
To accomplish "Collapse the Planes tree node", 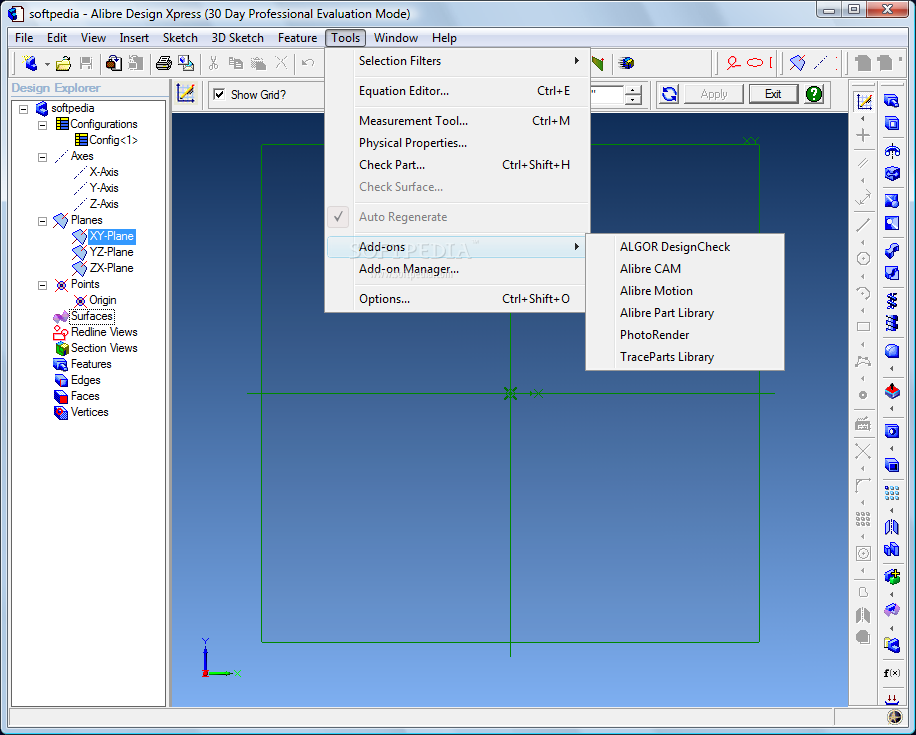I will pyautogui.click(x=43, y=221).
